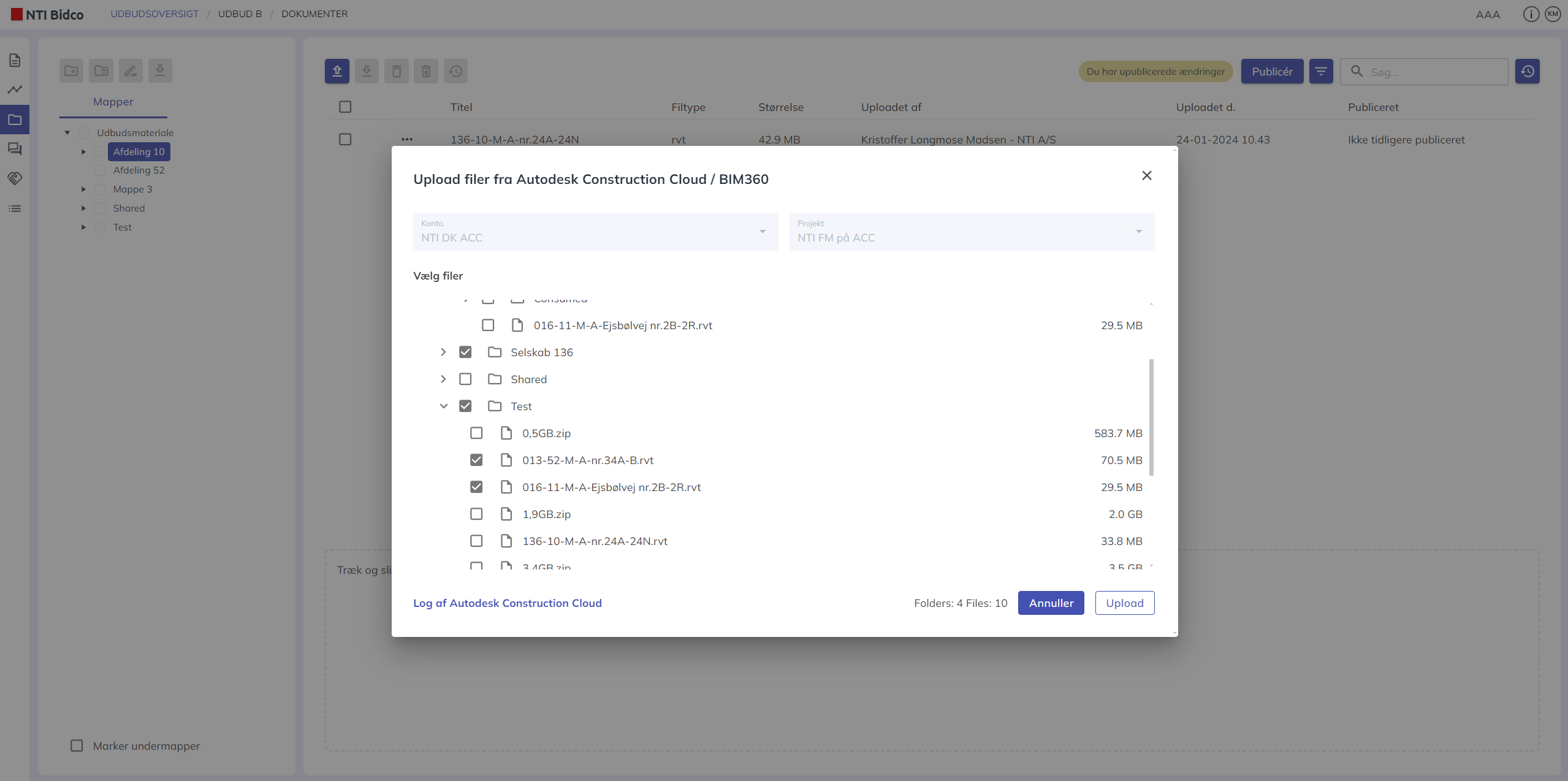Expand the Shared folder chevron in dialog
Image resolution: width=1568 pixels, height=781 pixels.
pos(443,379)
